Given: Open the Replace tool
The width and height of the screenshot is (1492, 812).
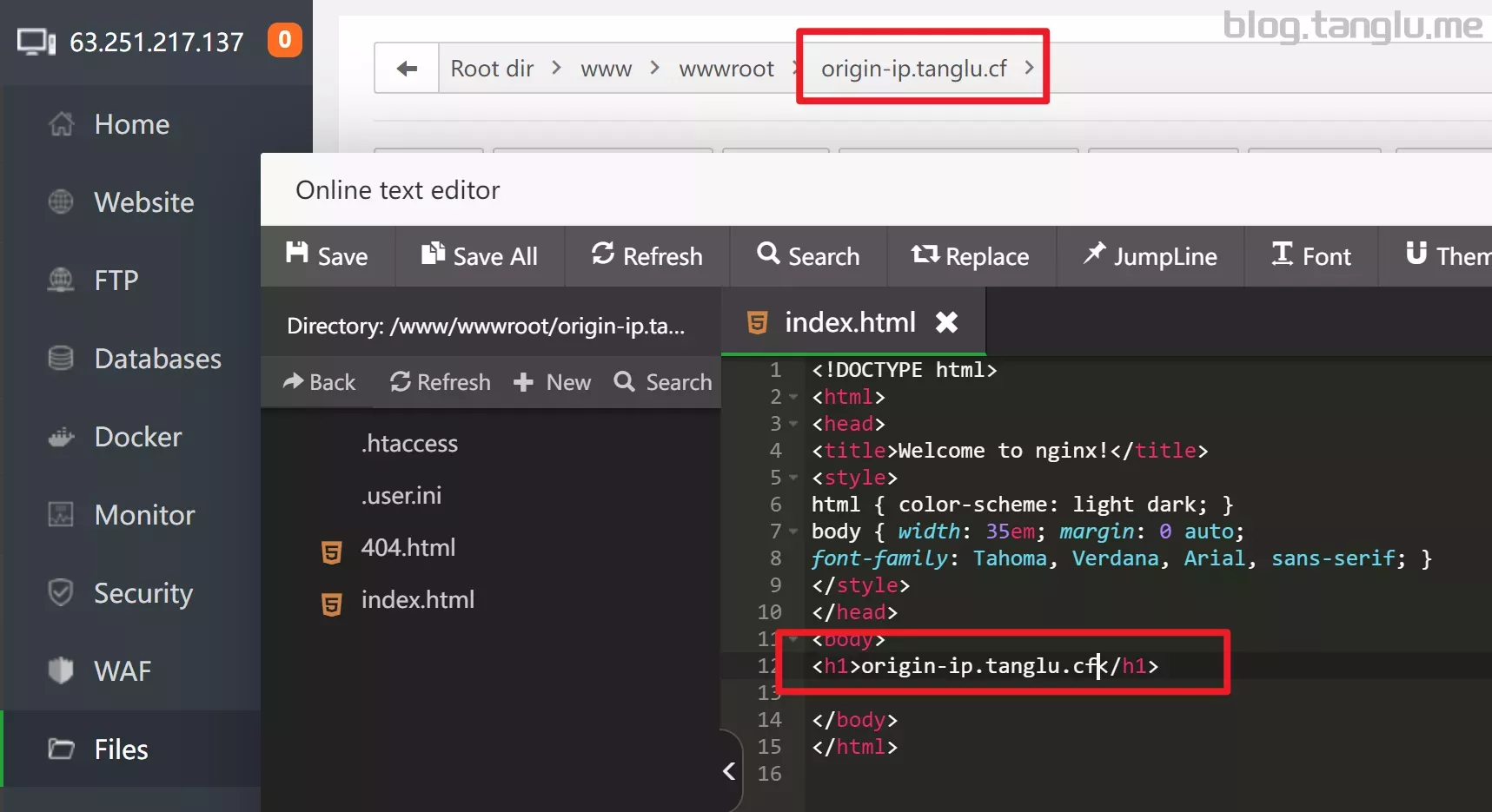Looking at the screenshot, I should click(971, 256).
